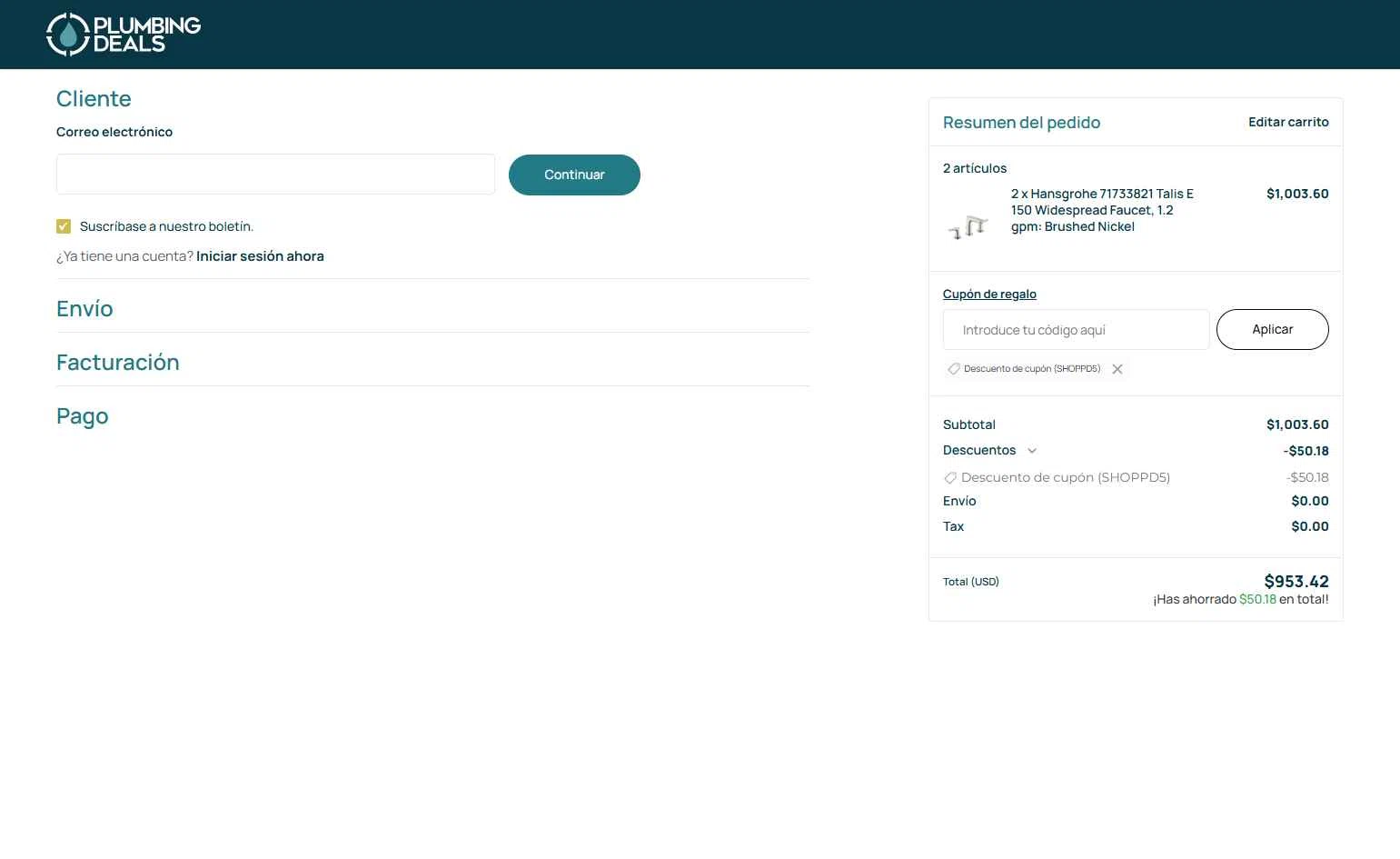
Task: Click the coupon code input field
Action: pyautogui.click(x=1076, y=330)
